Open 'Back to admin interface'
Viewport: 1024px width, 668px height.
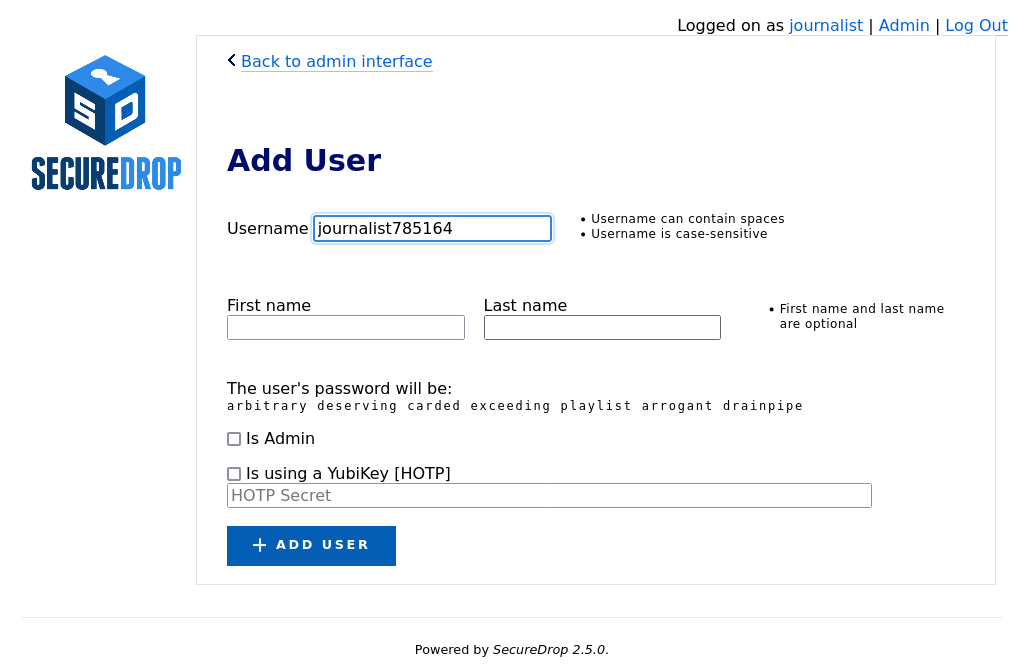tap(336, 62)
